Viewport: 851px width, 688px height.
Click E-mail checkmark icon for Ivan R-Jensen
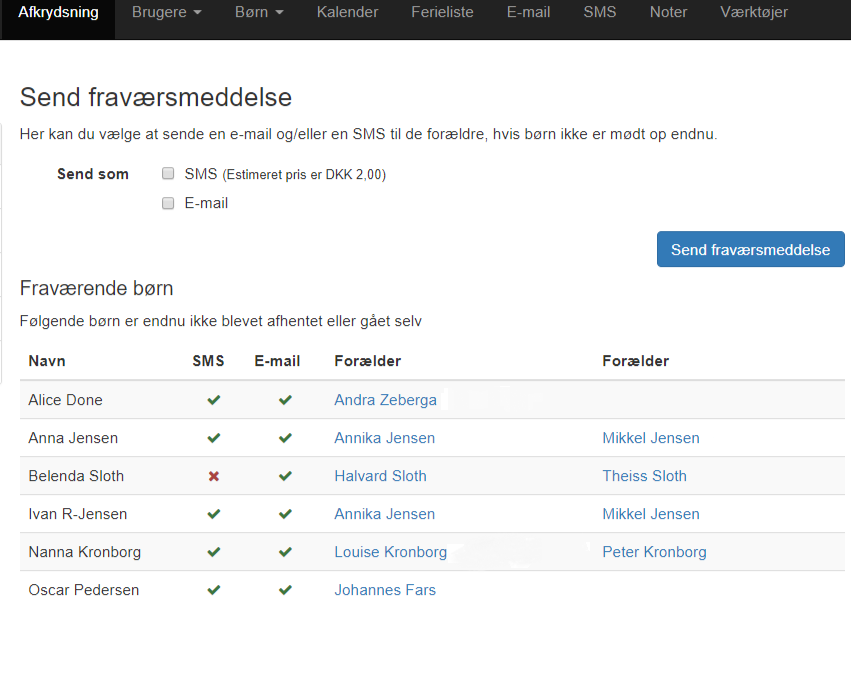[285, 514]
